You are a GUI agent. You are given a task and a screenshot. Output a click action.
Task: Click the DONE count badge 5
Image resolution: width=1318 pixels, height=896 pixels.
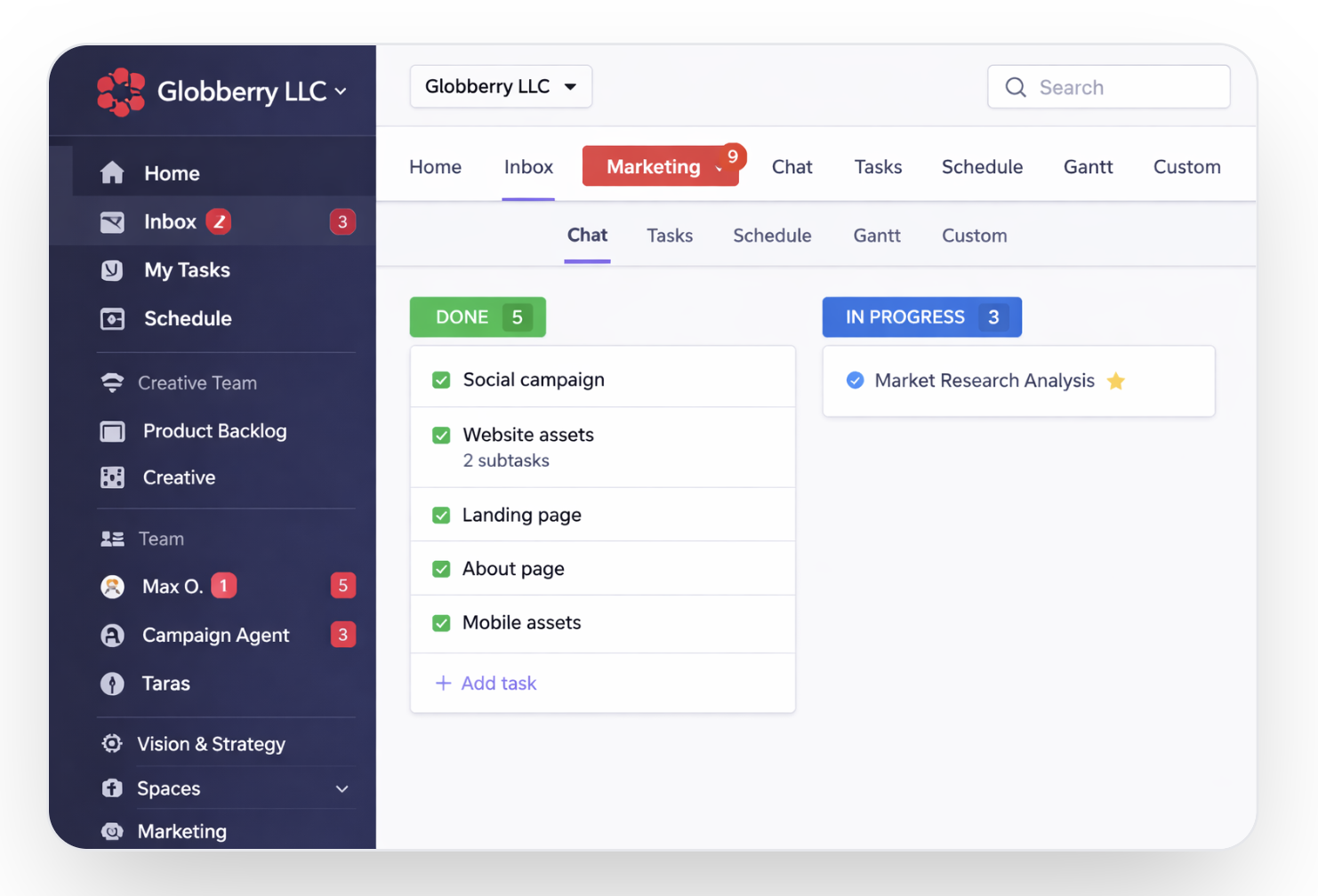[x=517, y=317]
